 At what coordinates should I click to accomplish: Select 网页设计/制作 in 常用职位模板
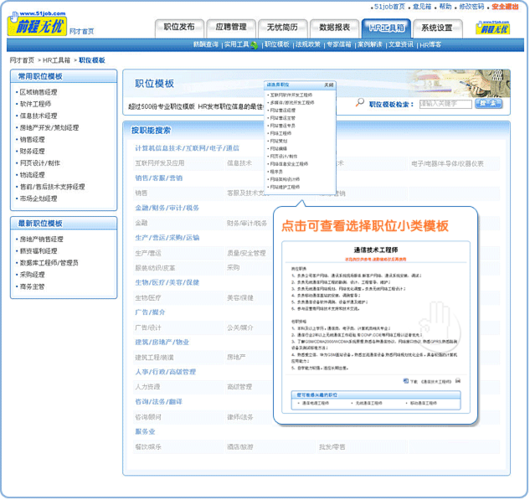tap(40, 163)
